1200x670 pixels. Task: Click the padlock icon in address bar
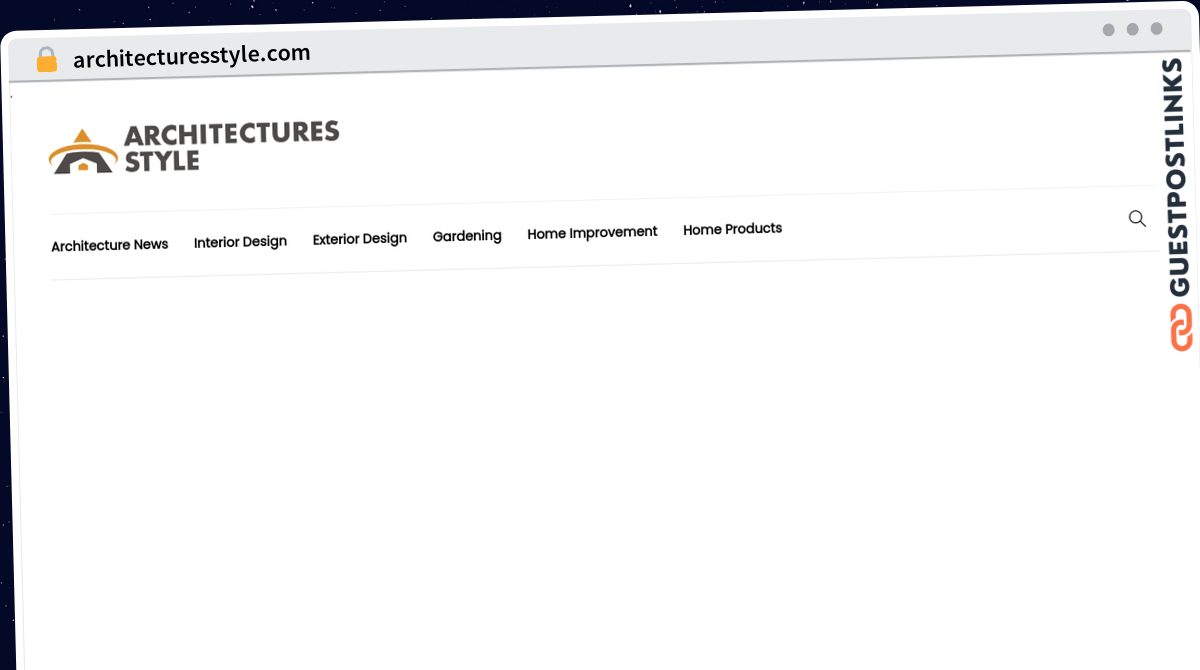pos(46,60)
